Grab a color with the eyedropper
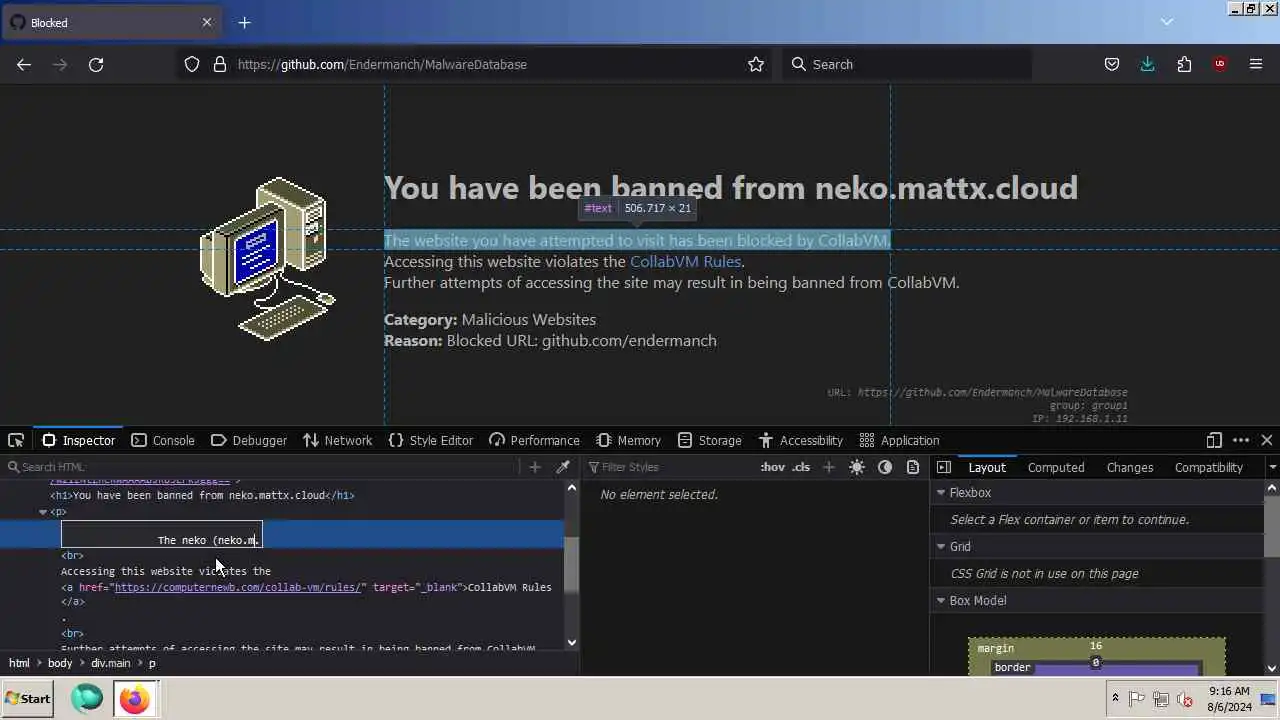The height and width of the screenshot is (720, 1280). [563, 467]
